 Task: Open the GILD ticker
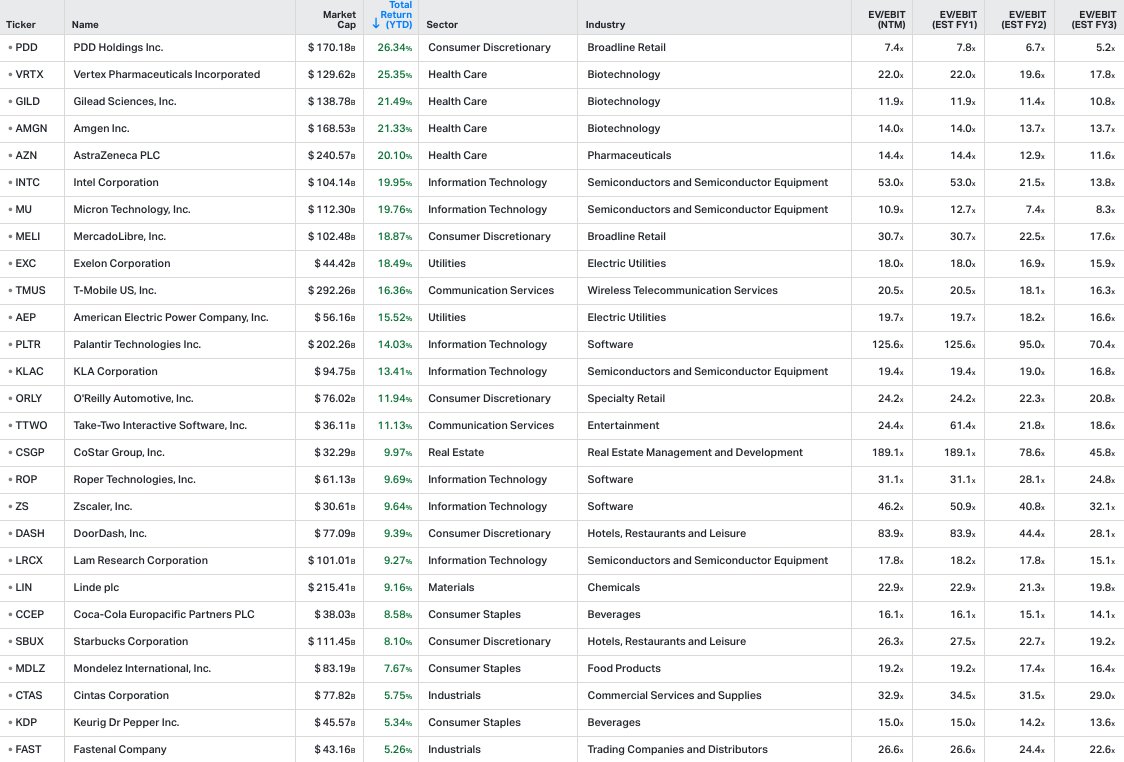coord(28,102)
